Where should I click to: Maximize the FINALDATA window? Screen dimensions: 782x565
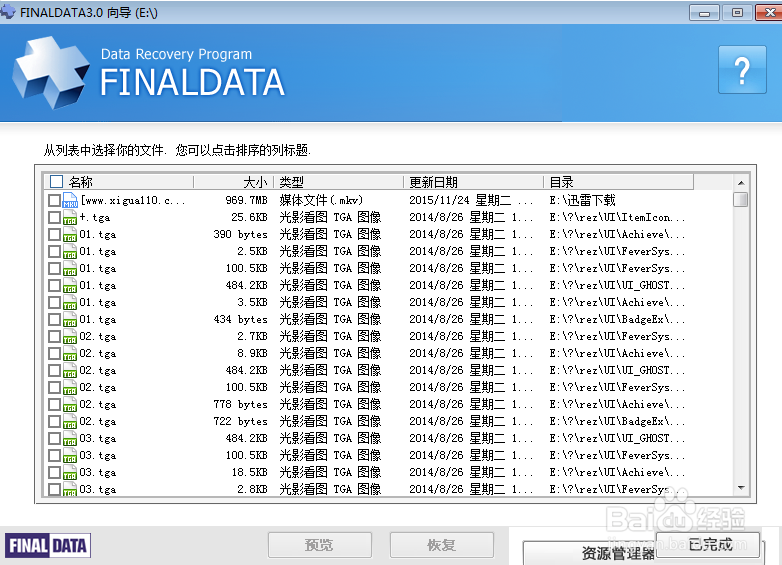[x=737, y=12]
